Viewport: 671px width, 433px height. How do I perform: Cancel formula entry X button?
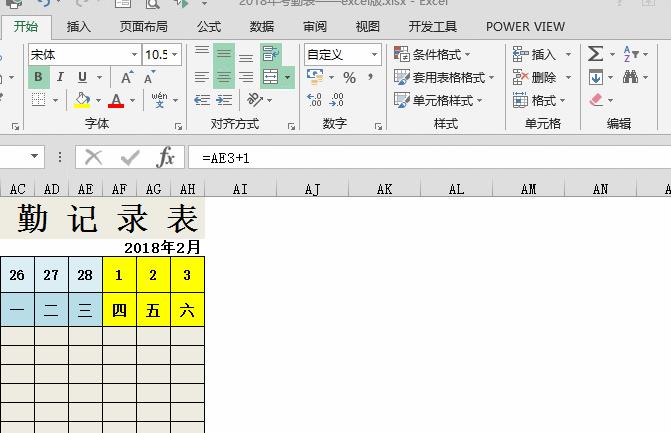pos(93,157)
